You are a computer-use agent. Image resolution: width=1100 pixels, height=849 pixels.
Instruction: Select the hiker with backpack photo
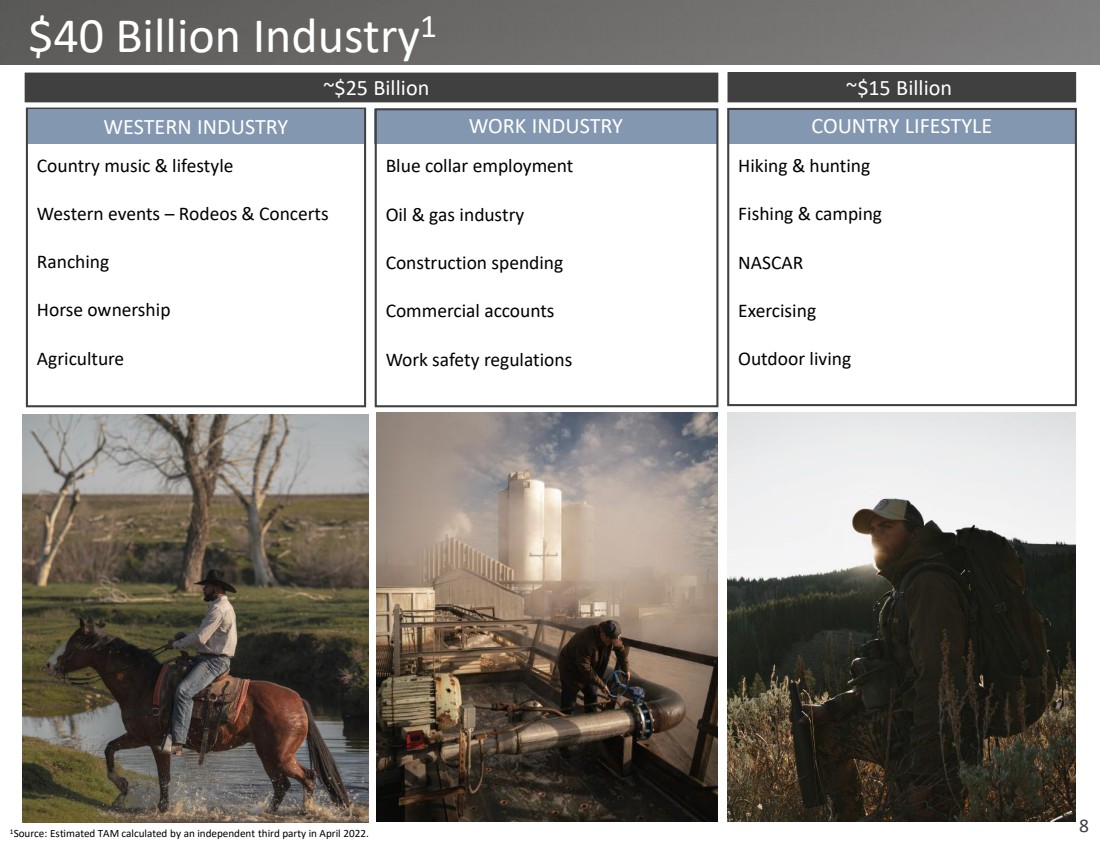pos(901,617)
